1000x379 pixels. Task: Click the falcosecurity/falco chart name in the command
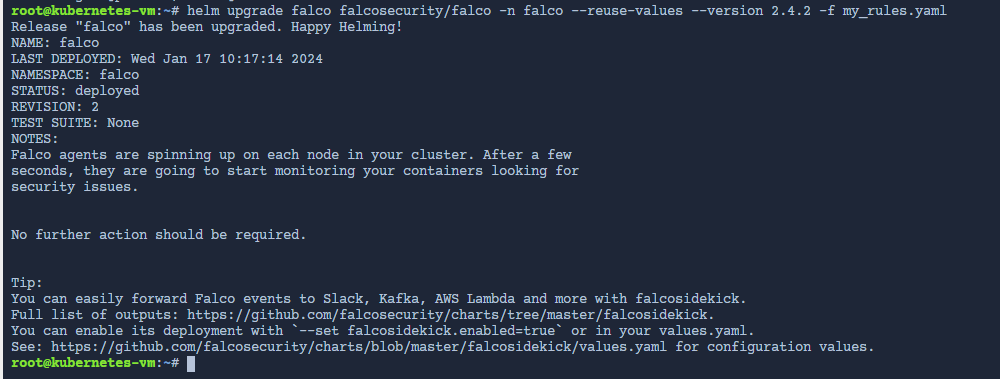point(415,11)
